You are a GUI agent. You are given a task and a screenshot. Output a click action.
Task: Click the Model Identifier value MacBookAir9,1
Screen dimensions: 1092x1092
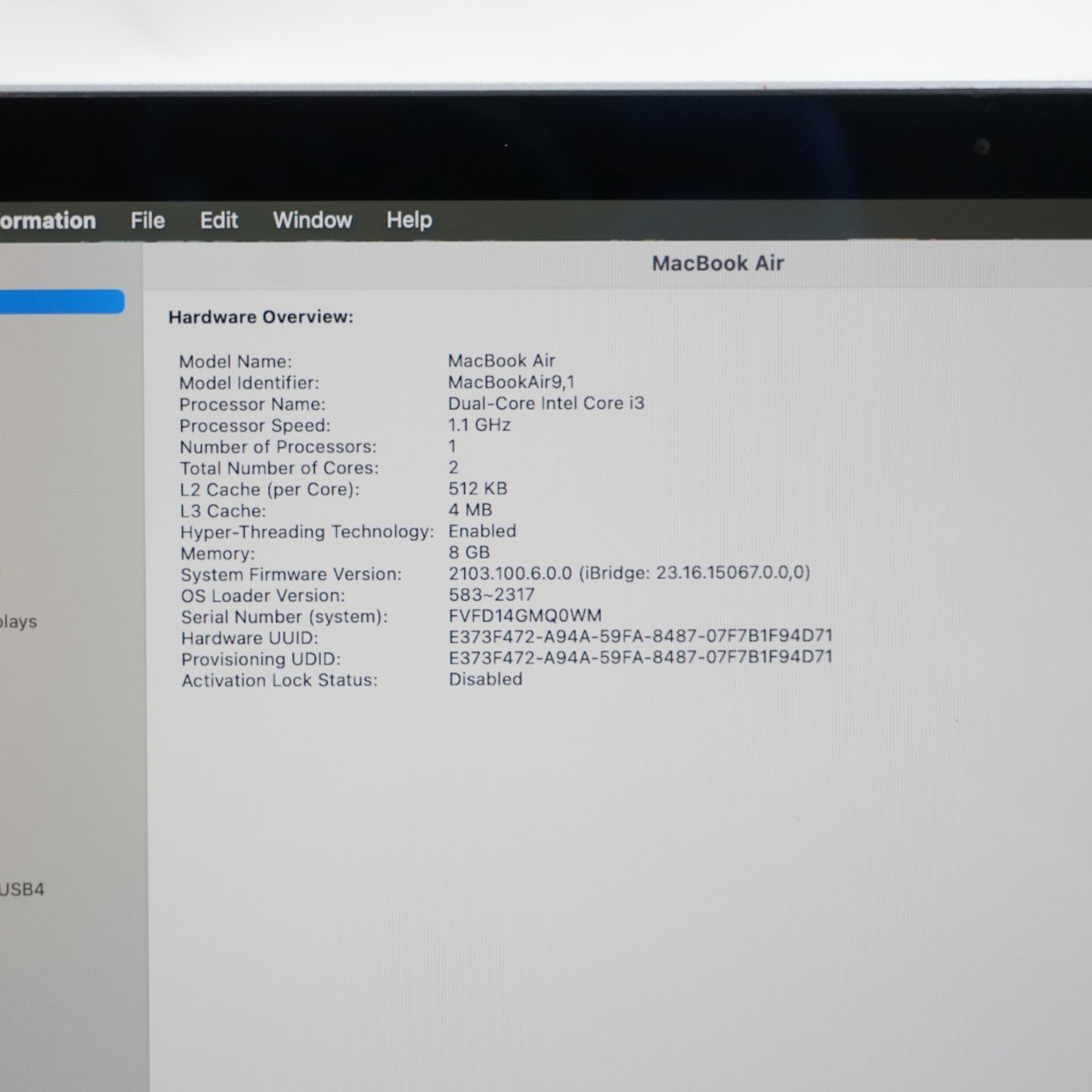click(512, 382)
